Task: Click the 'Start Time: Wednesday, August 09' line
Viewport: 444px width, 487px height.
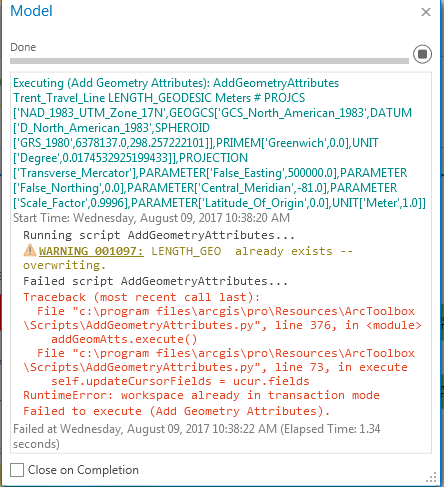Action: pyautogui.click(x=151, y=218)
